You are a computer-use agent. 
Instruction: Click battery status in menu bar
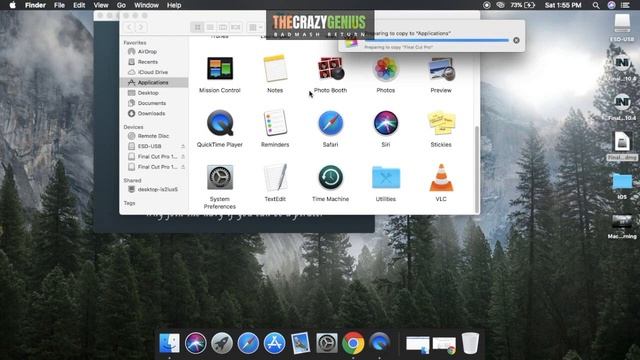(522, 5)
